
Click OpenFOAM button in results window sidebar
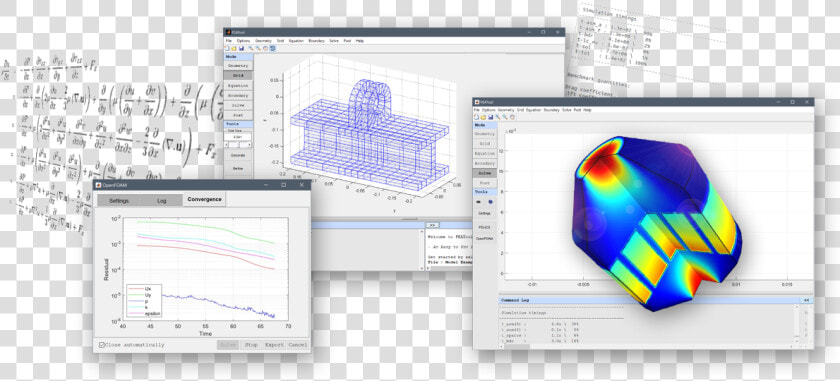click(x=485, y=238)
